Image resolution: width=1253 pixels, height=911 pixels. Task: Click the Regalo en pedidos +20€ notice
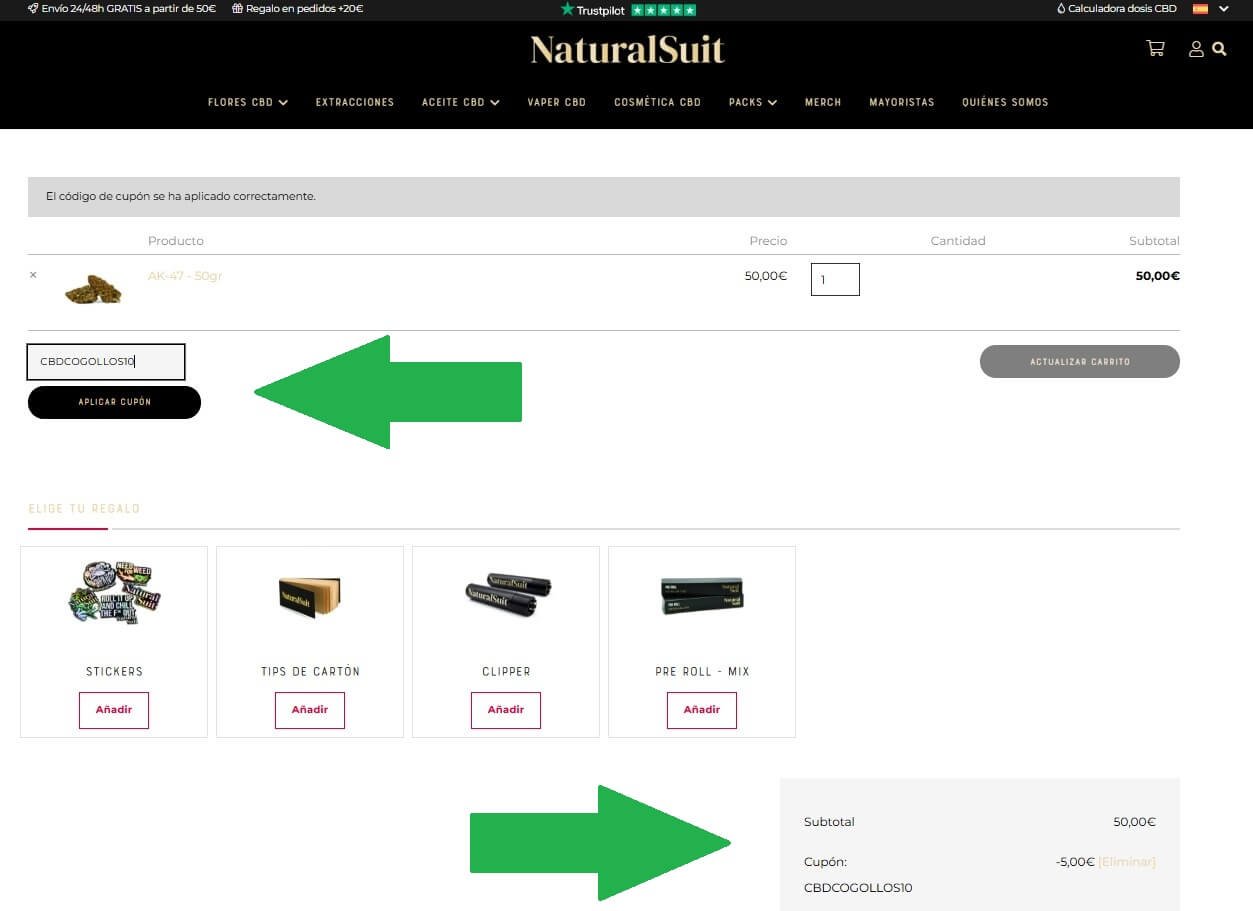coord(297,9)
